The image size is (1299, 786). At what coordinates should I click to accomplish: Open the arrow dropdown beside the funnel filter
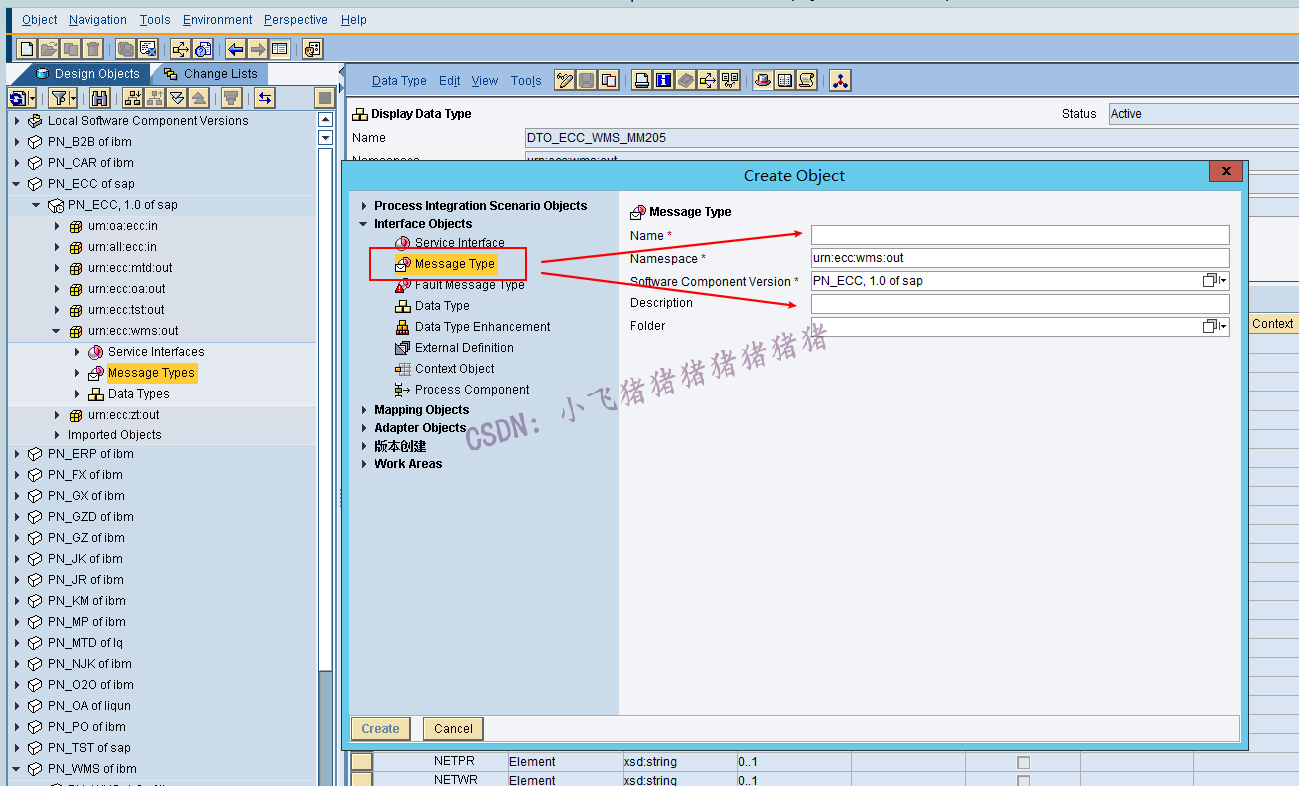click(x=74, y=97)
